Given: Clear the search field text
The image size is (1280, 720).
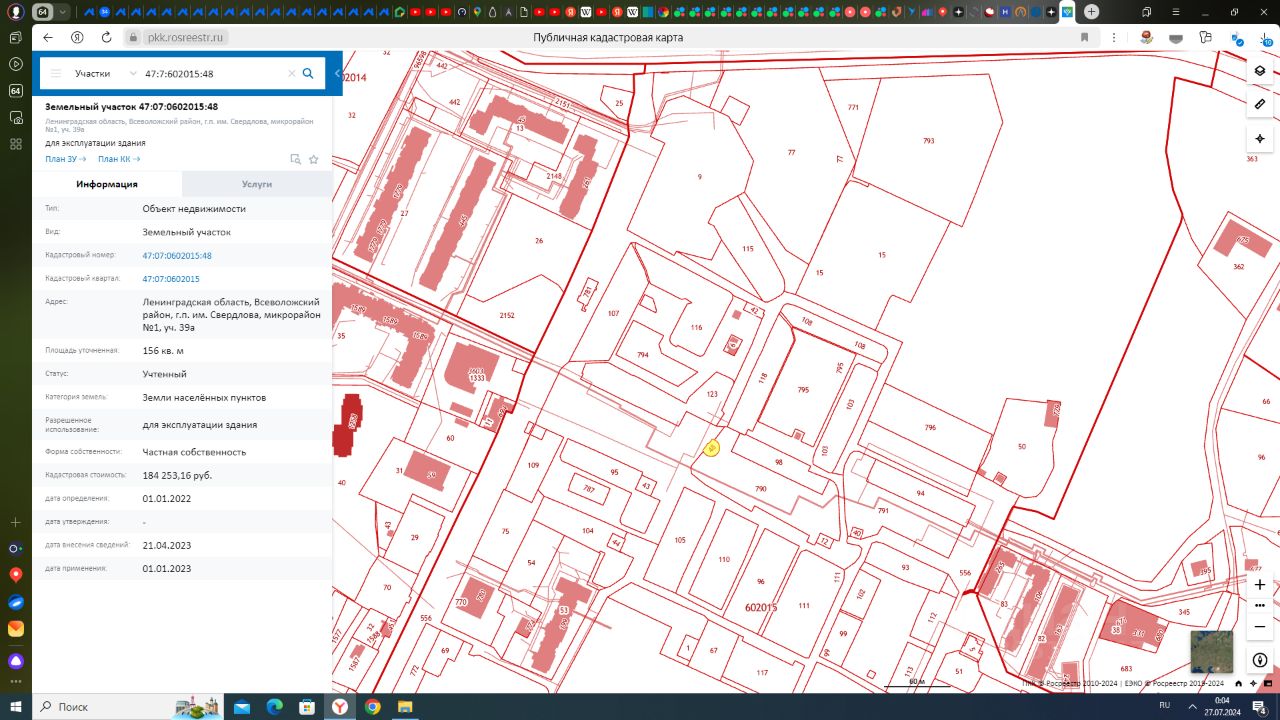Looking at the screenshot, I should pyautogui.click(x=292, y=74).
